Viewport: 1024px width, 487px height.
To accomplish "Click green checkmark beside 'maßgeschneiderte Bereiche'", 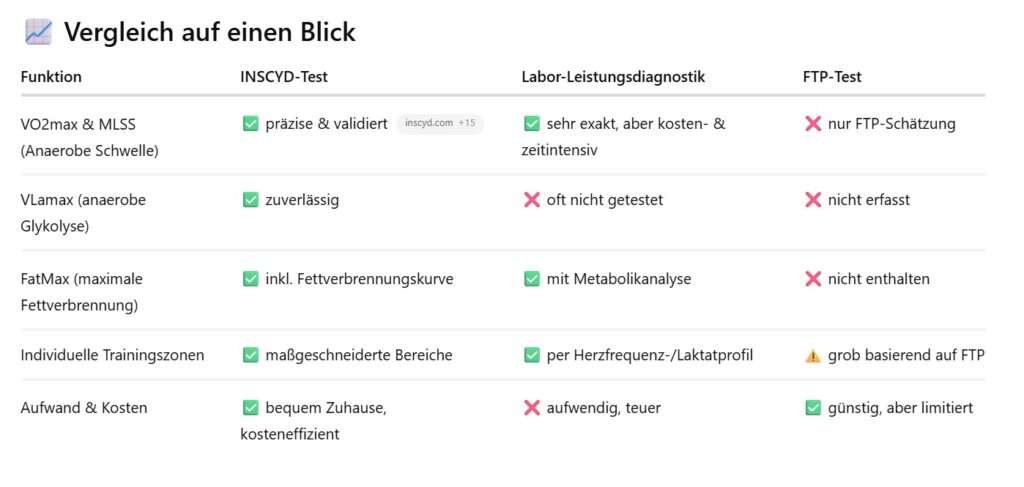I will (251, 355).
